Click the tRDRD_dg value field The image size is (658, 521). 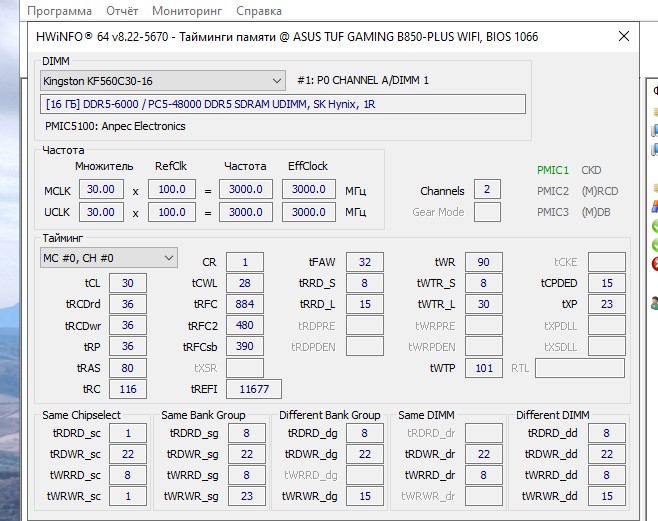pos(365,433)
